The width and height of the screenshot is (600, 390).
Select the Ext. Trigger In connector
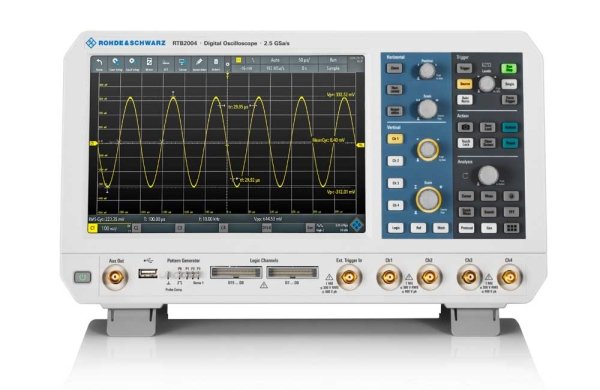pyautogui.click(x=349, y=277)
